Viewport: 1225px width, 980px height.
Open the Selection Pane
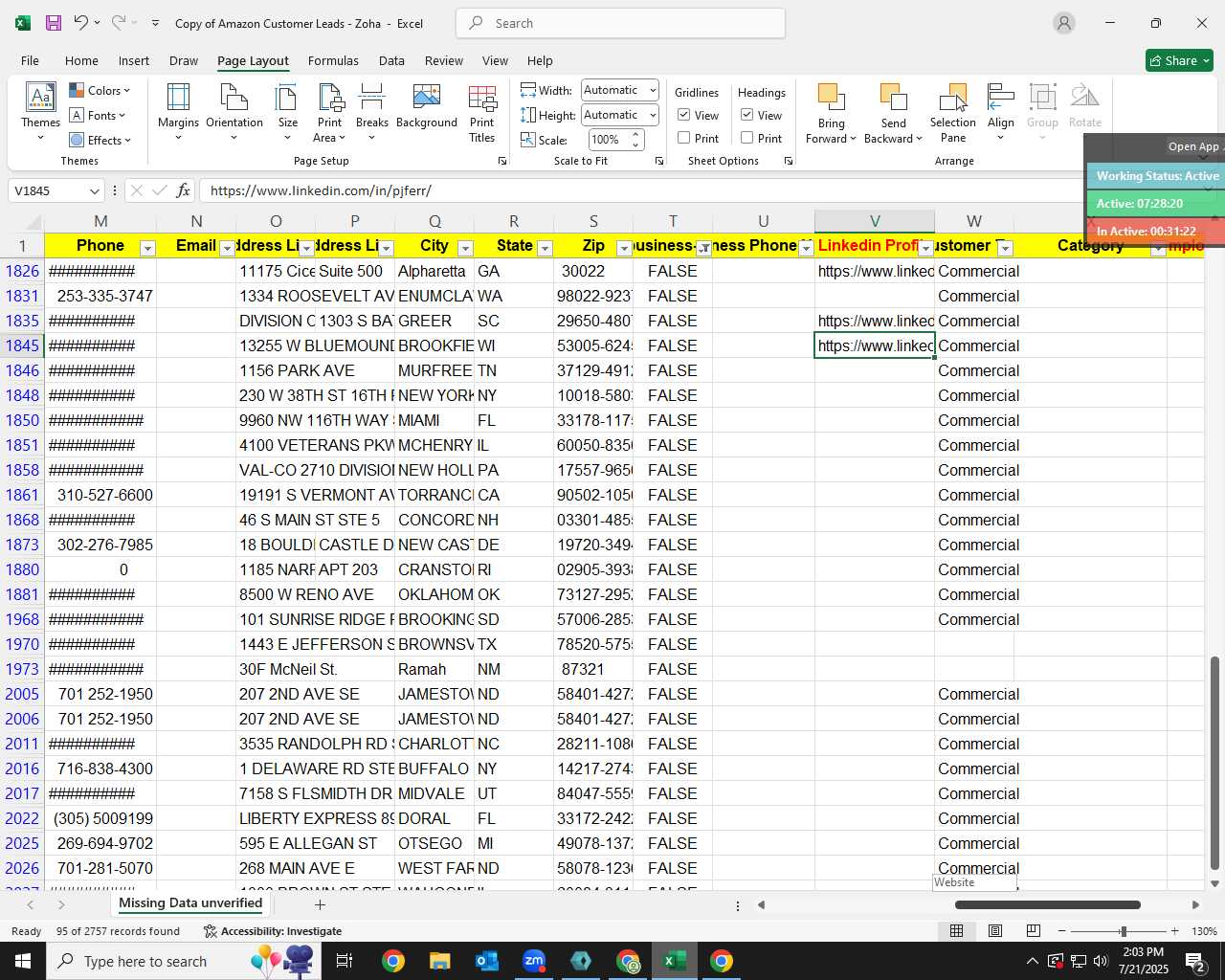point(953,113)
